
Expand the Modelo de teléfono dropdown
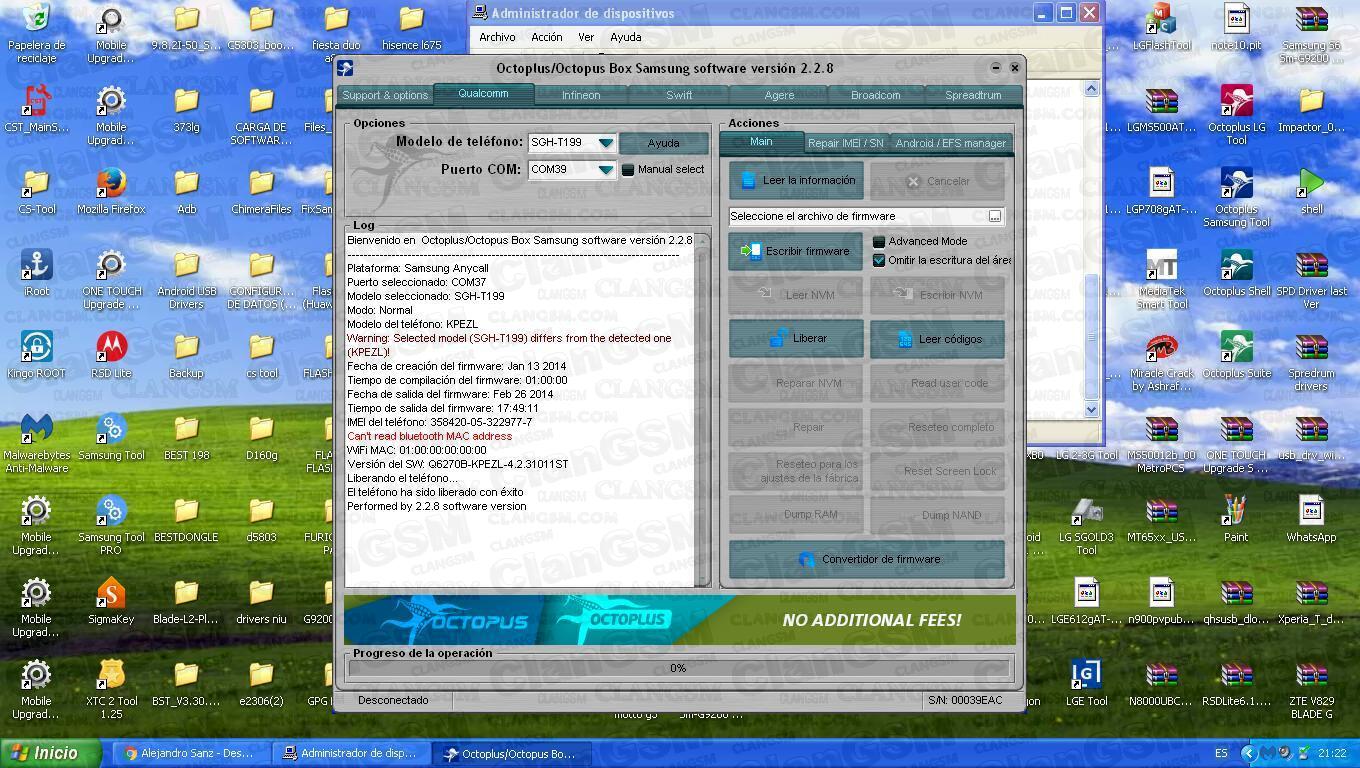[605, 143]
